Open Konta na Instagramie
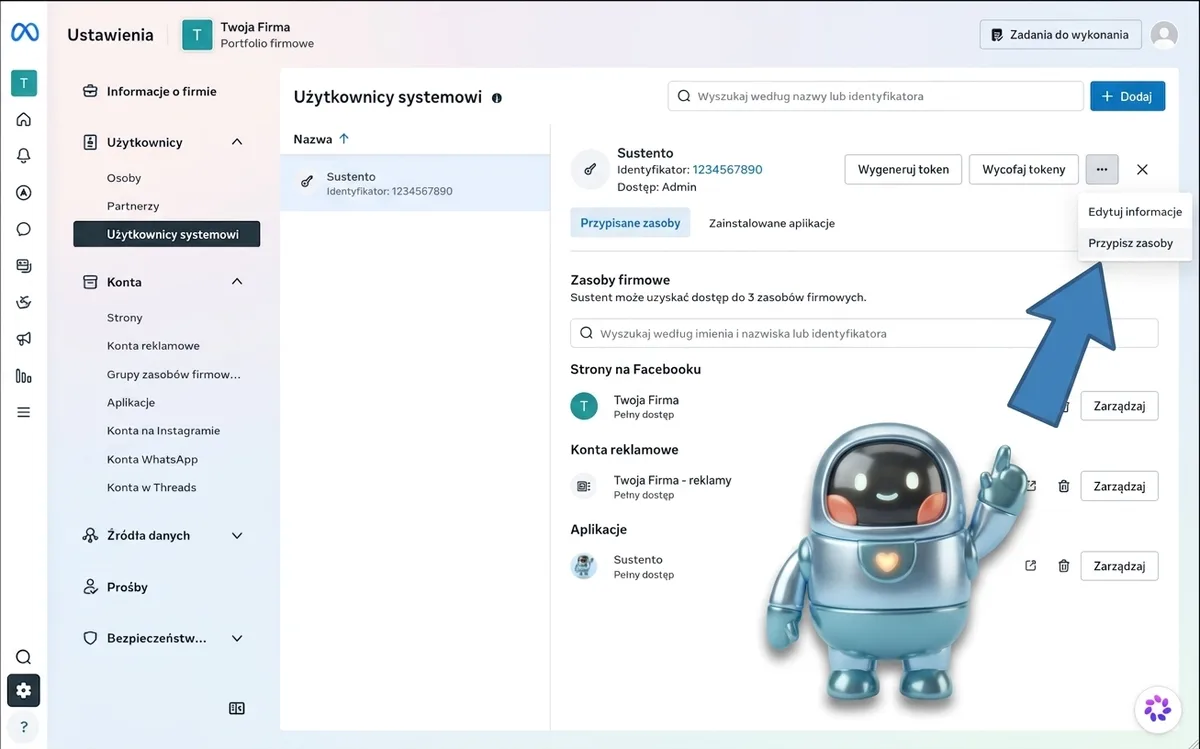The image size is (1200, 749). 163,431
